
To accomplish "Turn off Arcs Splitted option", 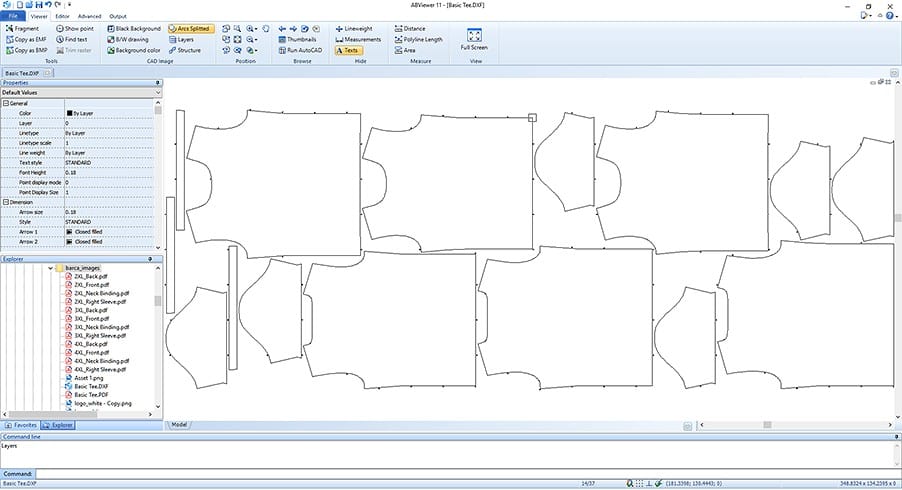I will tap(189, 29).
